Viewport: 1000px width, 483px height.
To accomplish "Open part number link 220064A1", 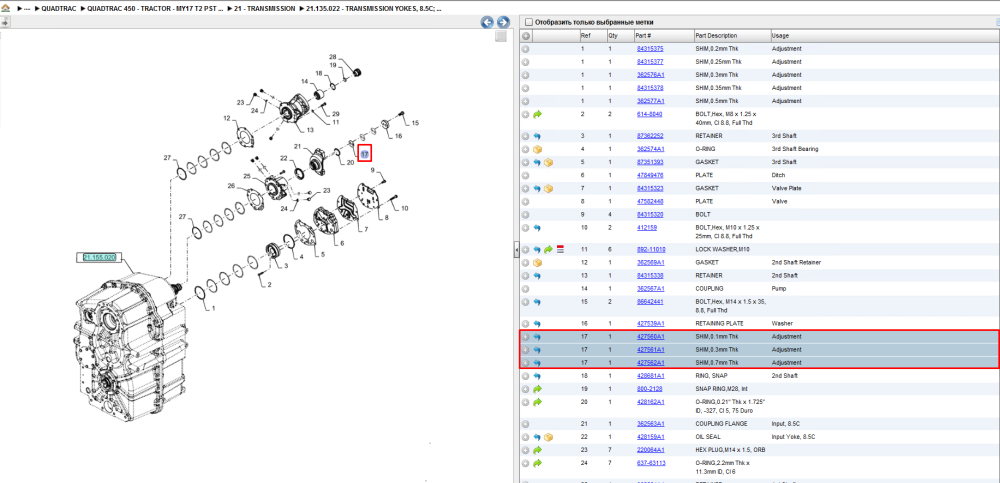I will 651,450.
